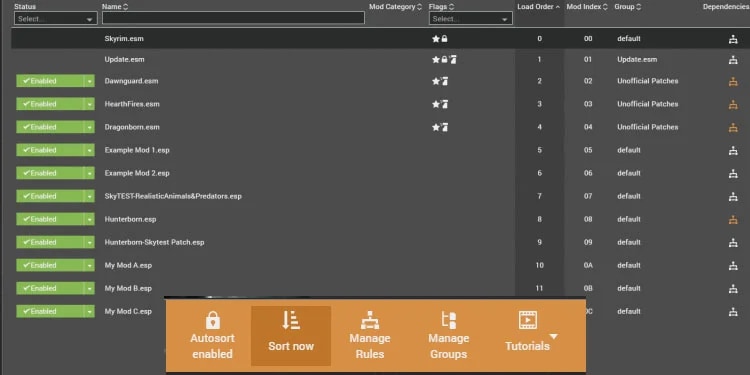Screen dimensions: 750x375
Task: Sort by the Load Order column header
Action: [x=539, y=7]
